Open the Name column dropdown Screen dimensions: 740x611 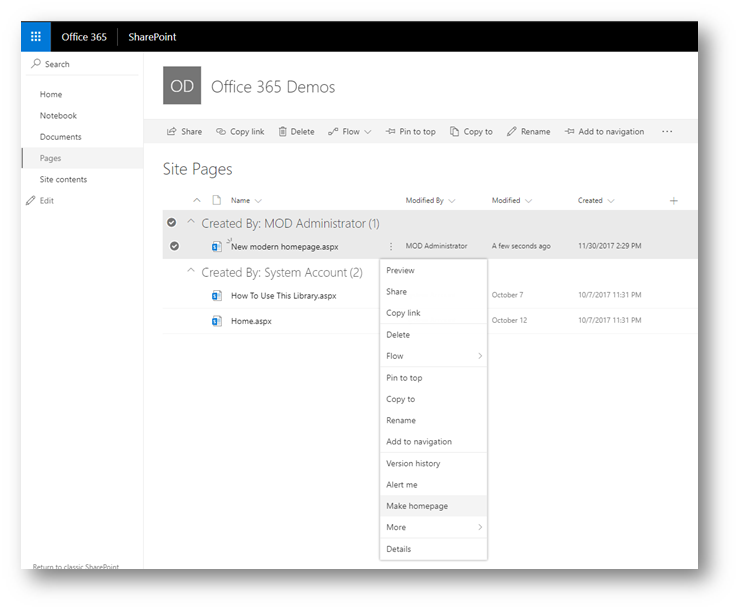click(x=258, y=201)
